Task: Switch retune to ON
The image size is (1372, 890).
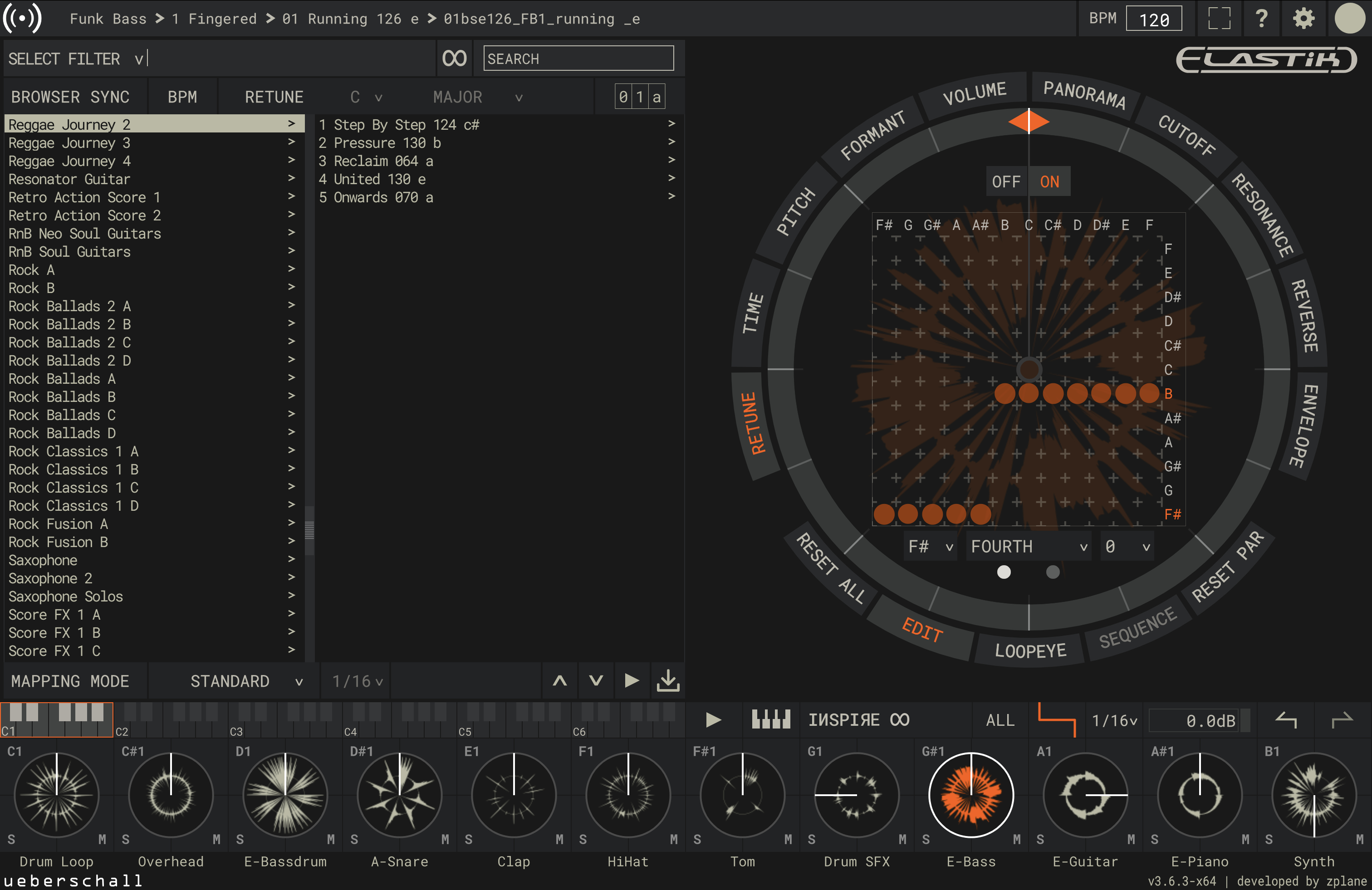Action: click(x=1050, y=181)
